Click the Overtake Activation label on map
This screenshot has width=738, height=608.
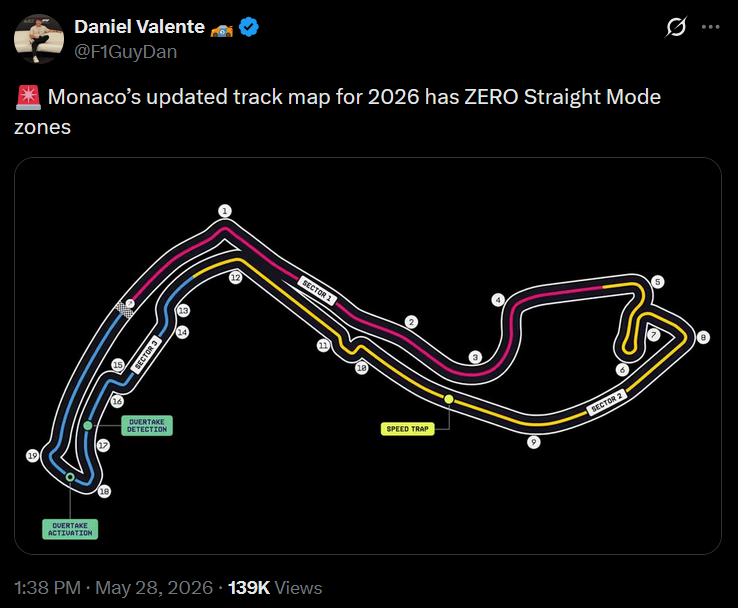(70, 529)
